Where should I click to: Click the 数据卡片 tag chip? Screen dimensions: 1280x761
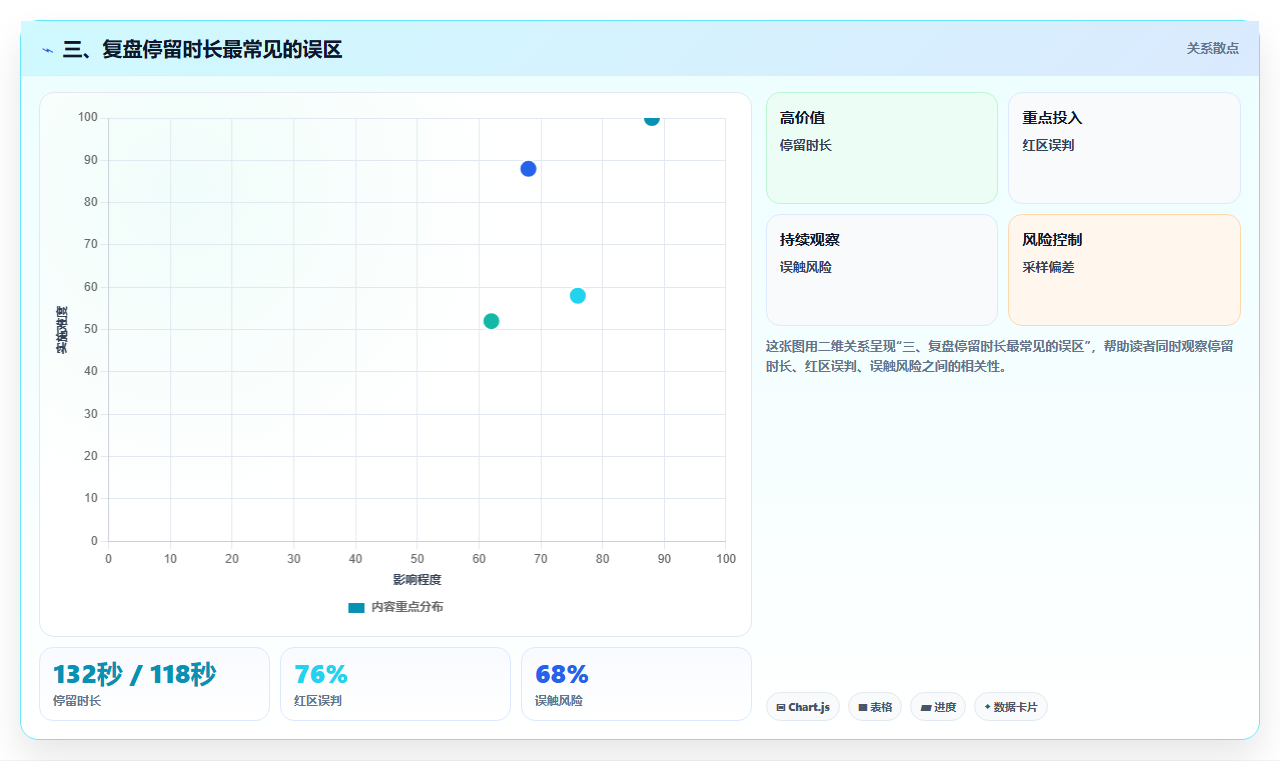click(x=1011, y=707)
